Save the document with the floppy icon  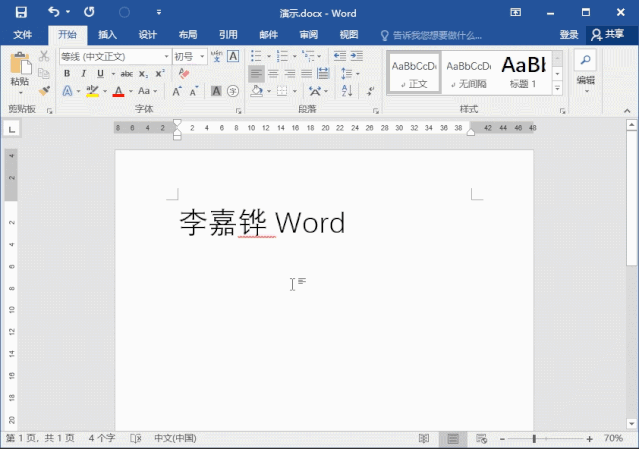21,12
